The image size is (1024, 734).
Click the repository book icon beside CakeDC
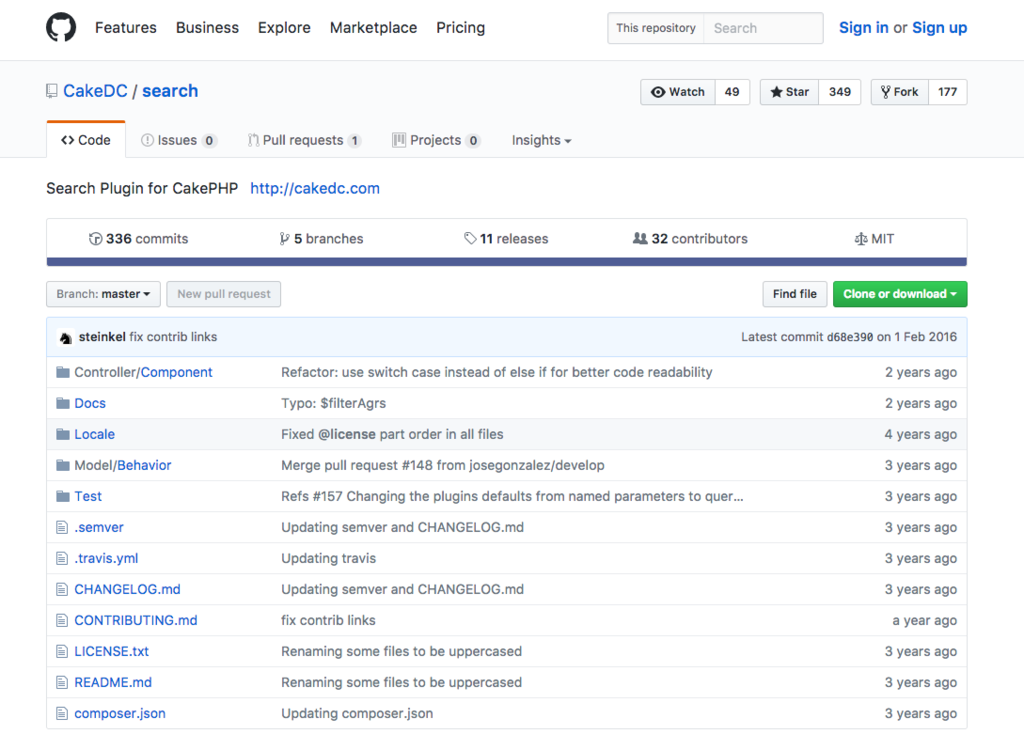pos(52,91)
